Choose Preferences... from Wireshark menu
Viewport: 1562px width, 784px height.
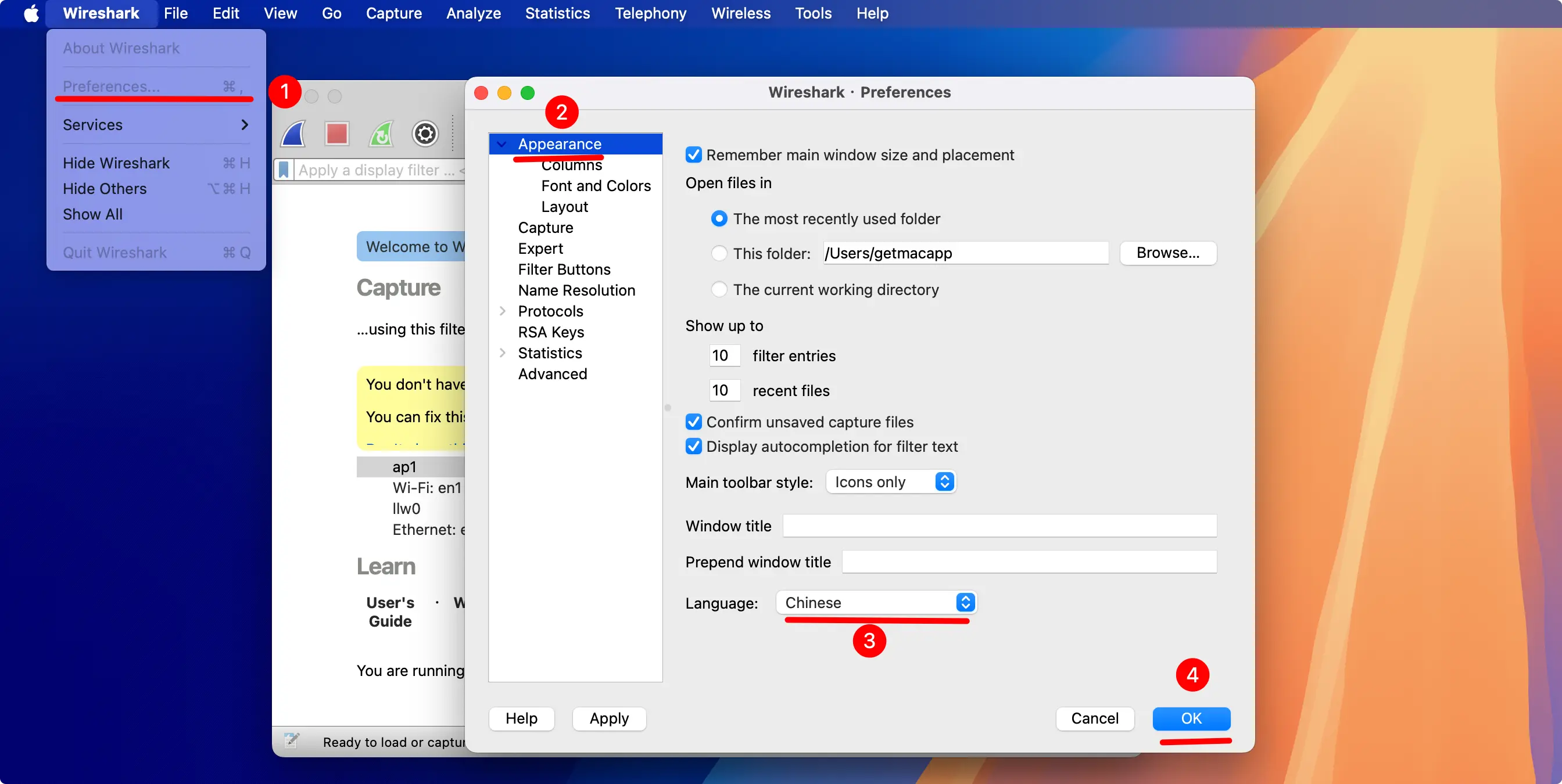point(156,87)
